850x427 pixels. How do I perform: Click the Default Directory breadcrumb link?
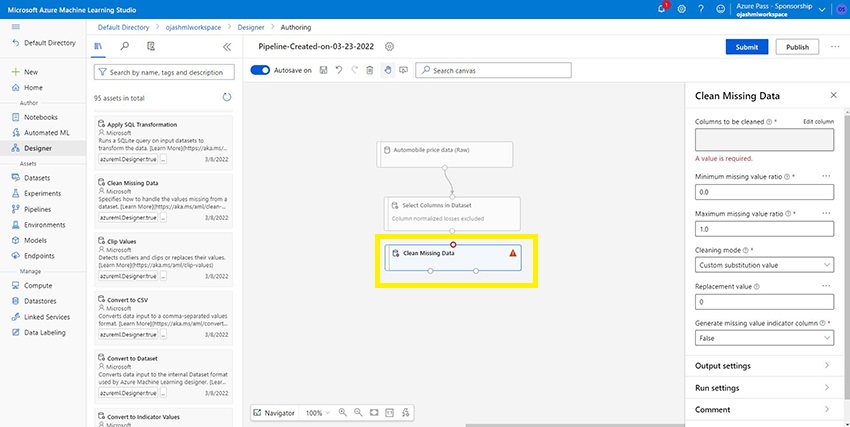[123, 27]
